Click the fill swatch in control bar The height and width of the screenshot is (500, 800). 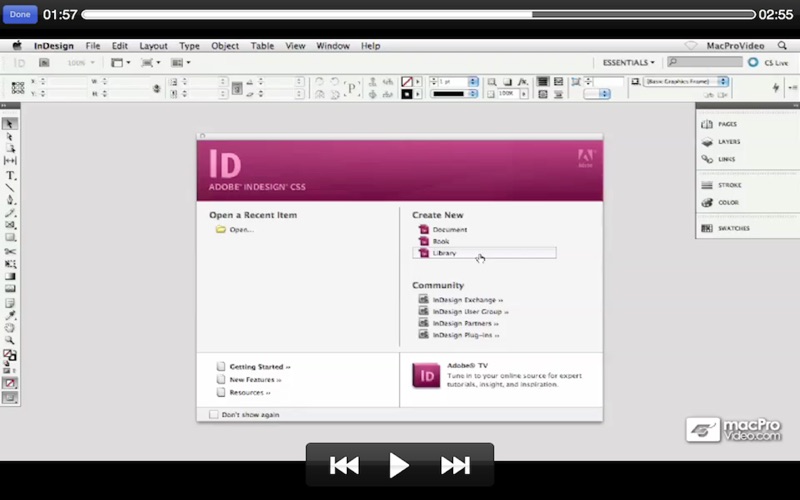pyautogui.click(x=407, y=82)
